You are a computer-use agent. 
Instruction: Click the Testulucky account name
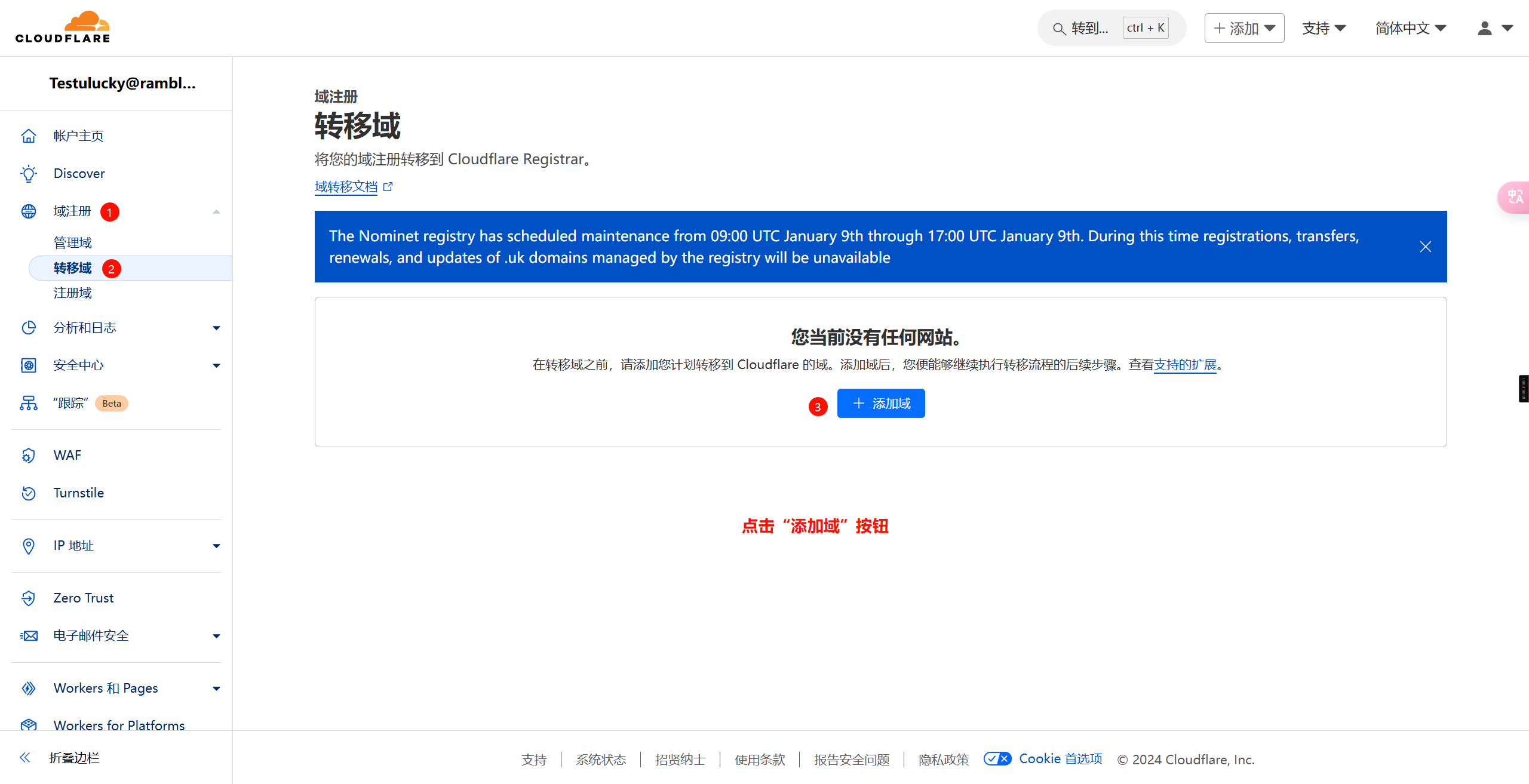[x=122, y=84]
